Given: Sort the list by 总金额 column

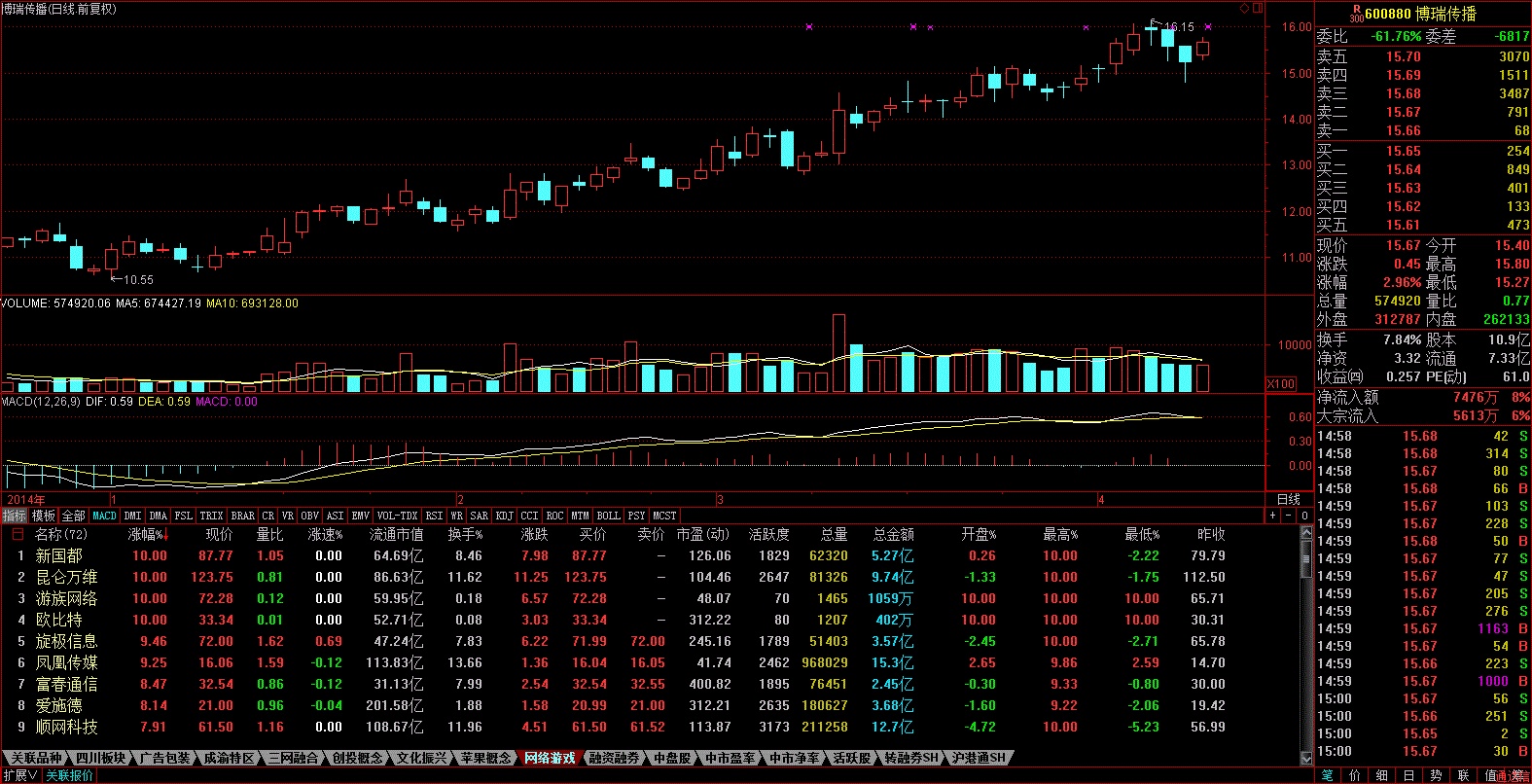Looking at the screenshot, I should [893, 534].
